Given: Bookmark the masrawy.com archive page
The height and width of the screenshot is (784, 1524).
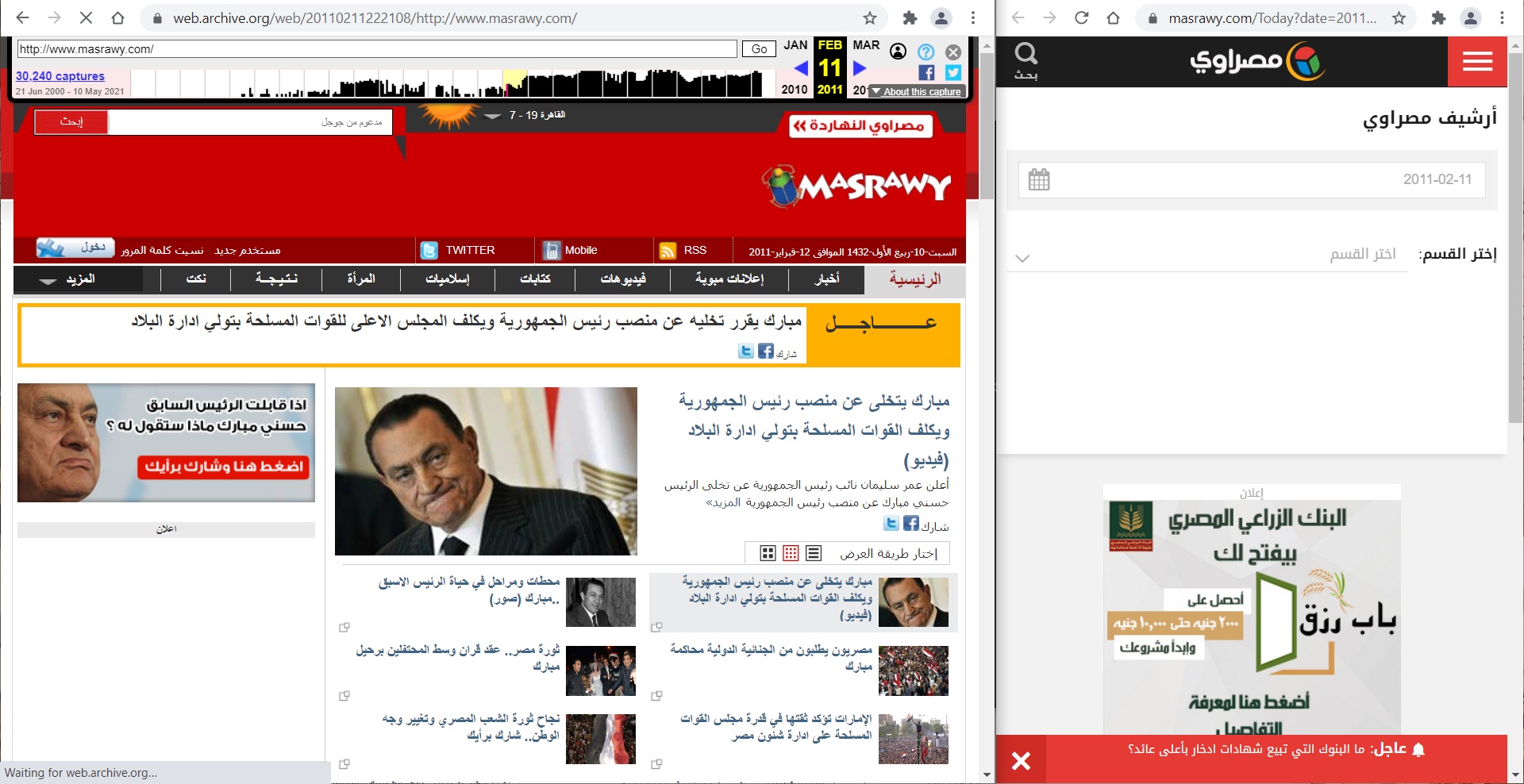Looking at the screenshot, I should [1399, 17].
